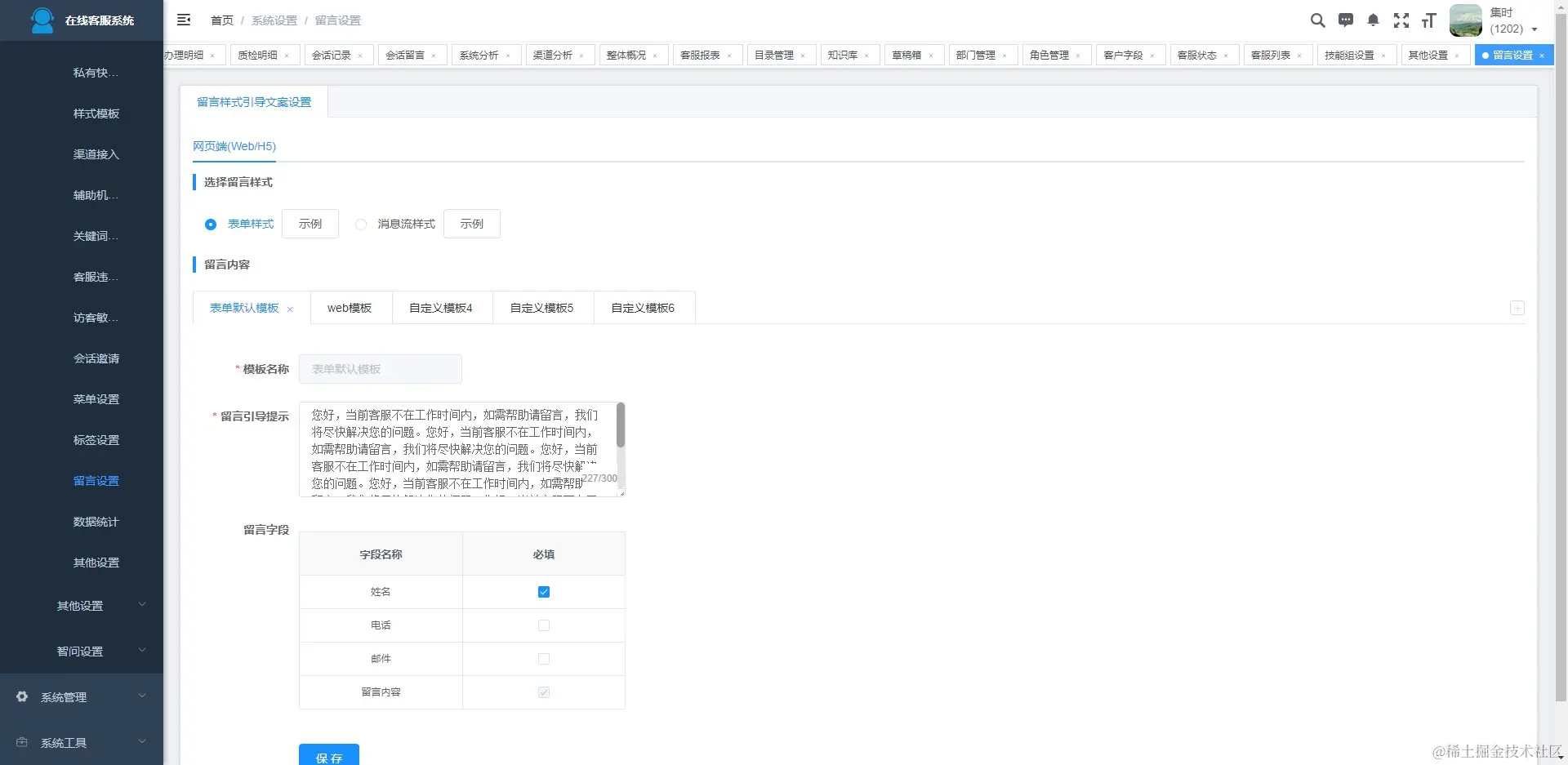
Task: Click into the 留言引导提示 text area
Action: [x=462, y=449]
